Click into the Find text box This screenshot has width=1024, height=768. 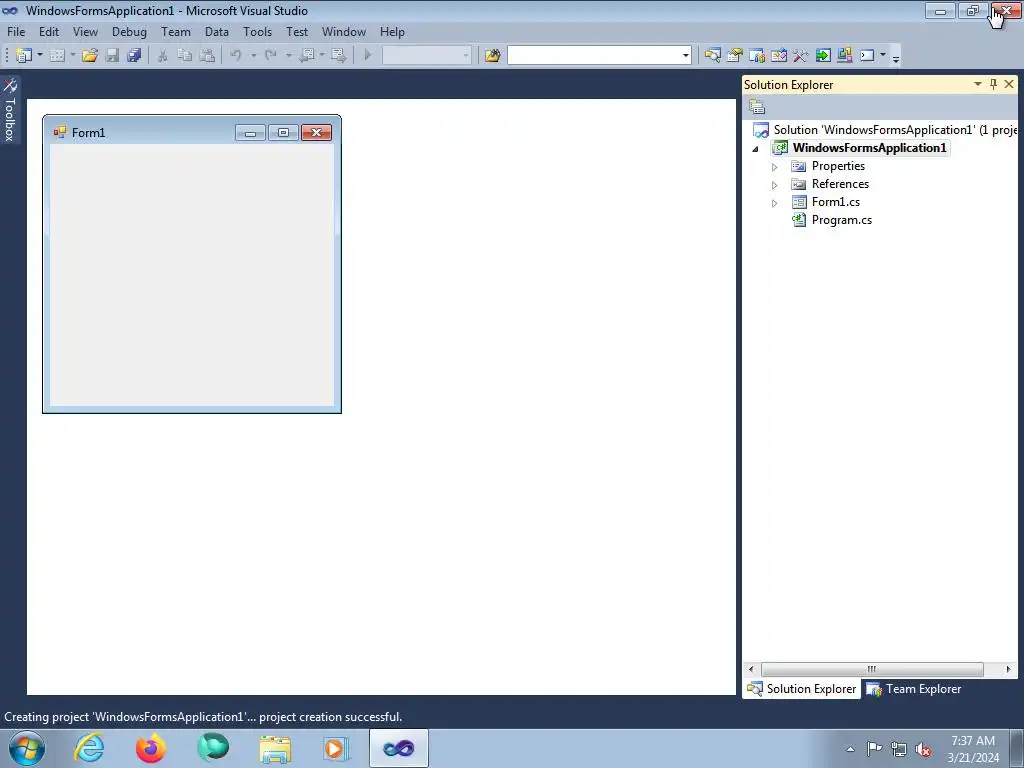(594, 56)
